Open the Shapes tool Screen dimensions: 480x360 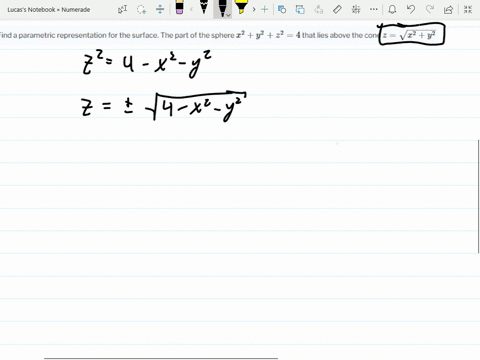(282, 9)
